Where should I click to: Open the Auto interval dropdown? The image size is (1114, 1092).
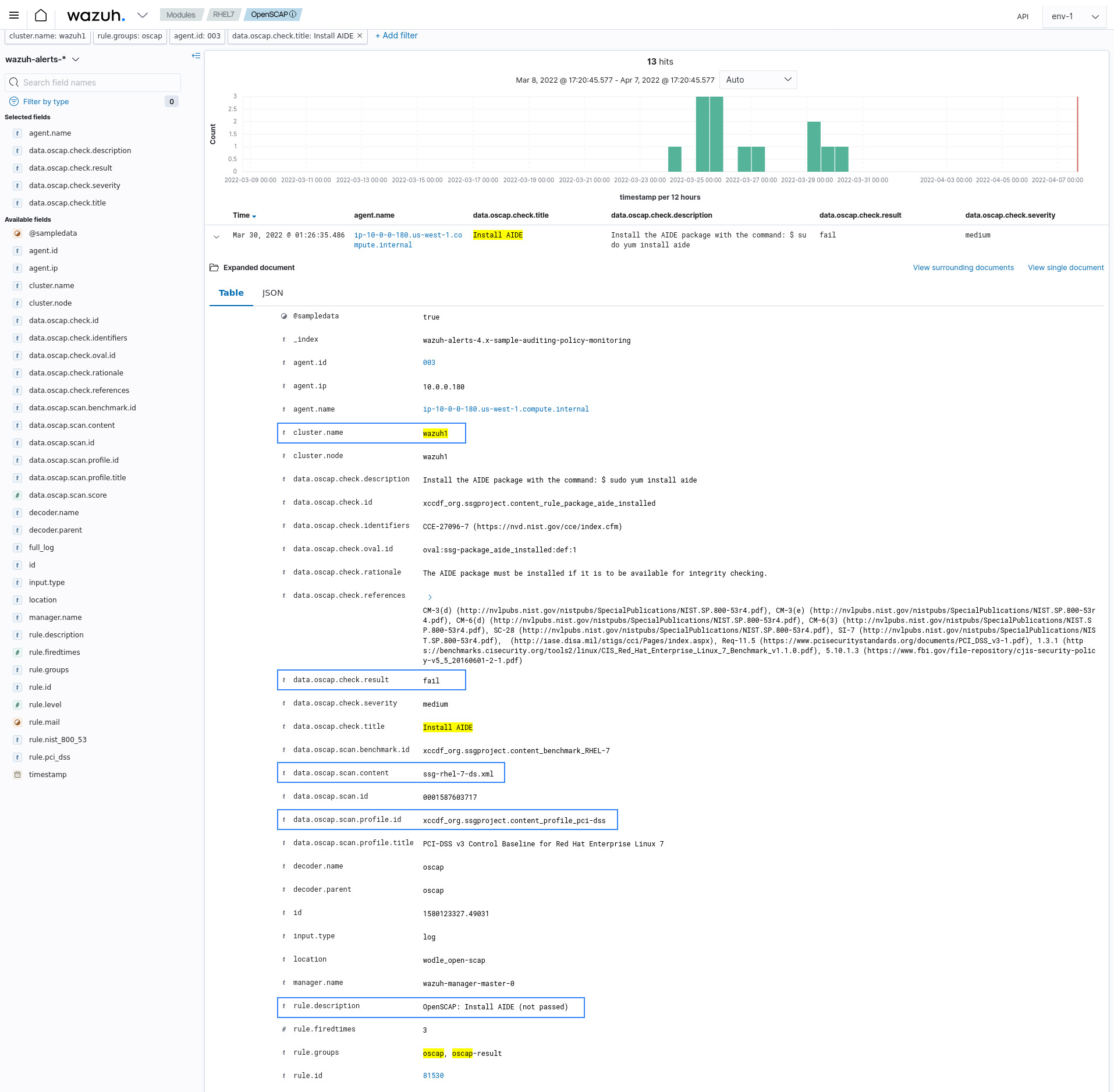click(758, 80)
